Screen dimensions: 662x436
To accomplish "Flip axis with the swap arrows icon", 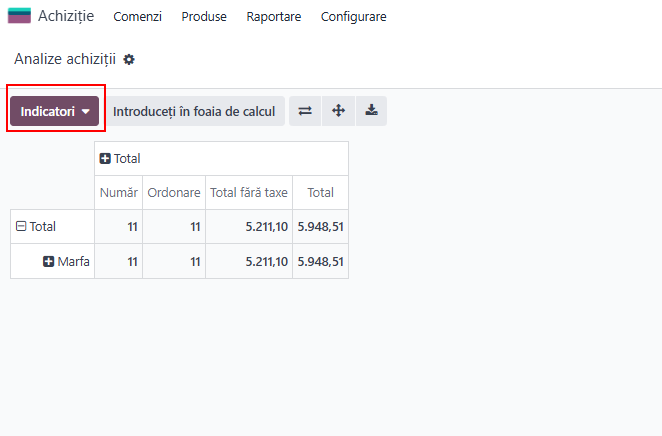I will pyautogui.click(x=305, y=111).
